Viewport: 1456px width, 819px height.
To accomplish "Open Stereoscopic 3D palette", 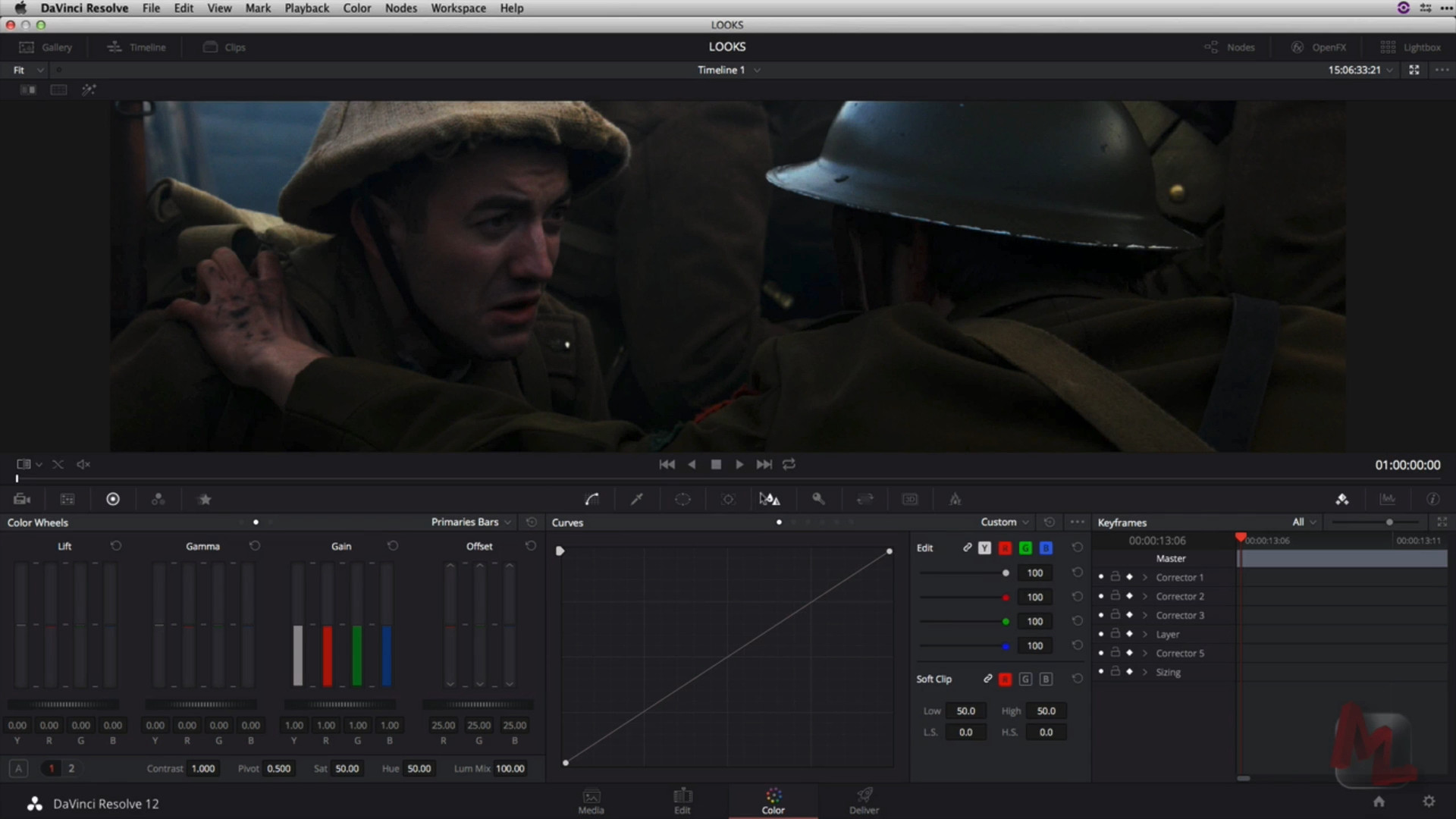I will [x=910, y=499].
